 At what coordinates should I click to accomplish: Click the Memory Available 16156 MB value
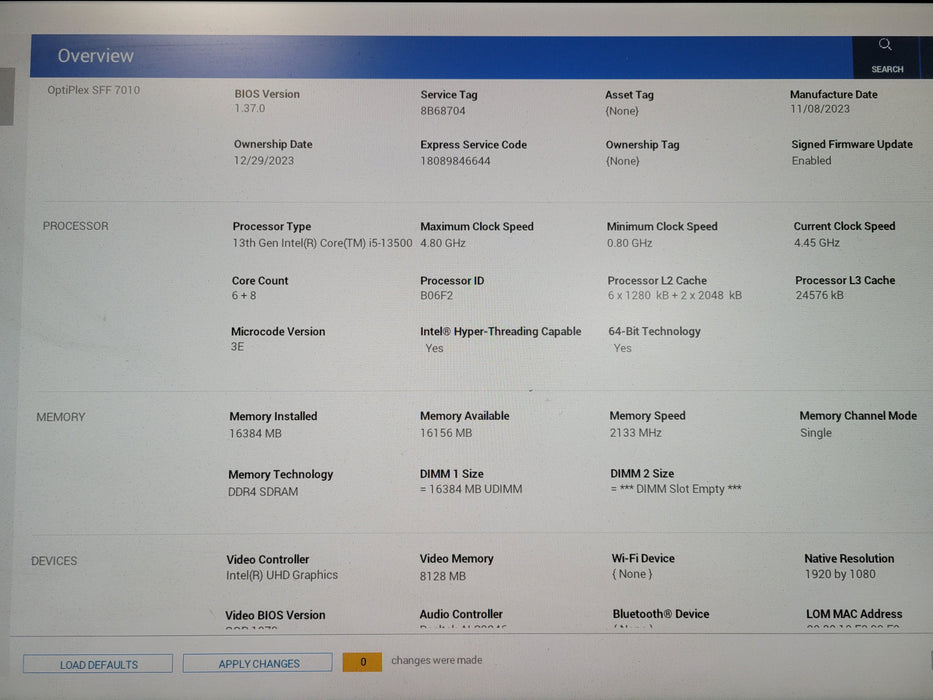click(446, 433)
